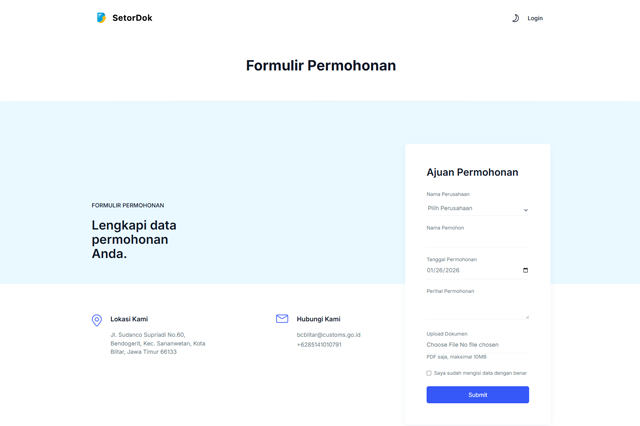Click the envelope mail icon

click(x=282, y=319)
